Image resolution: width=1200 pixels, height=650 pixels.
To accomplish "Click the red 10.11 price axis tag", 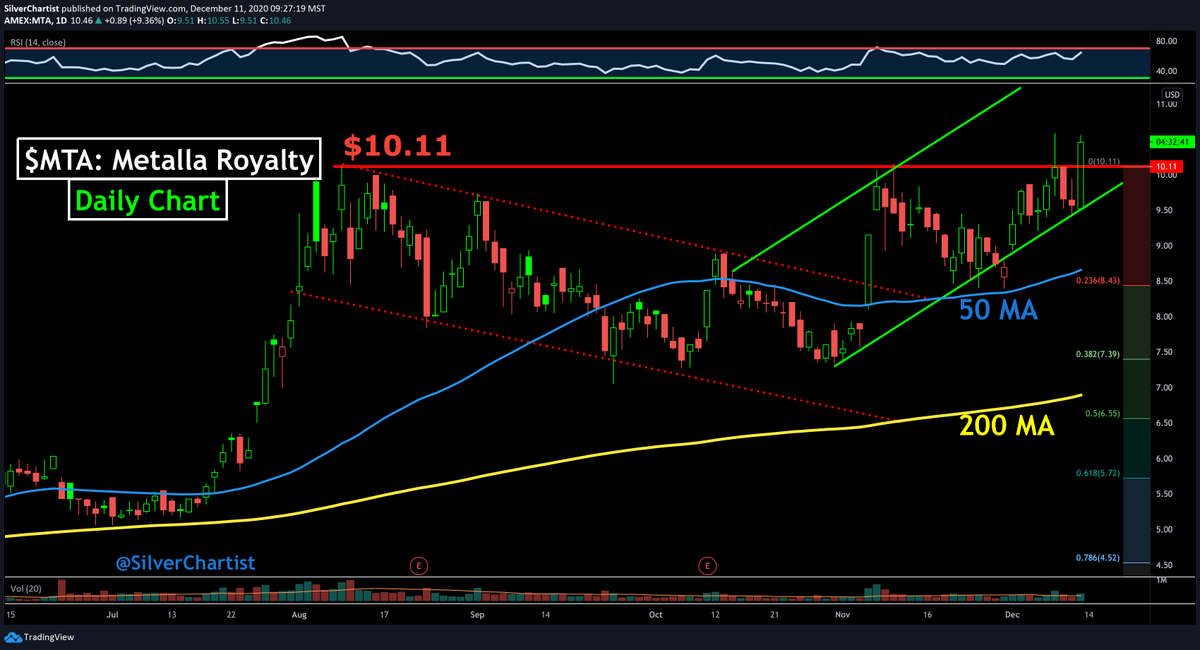I will pyautogui.click(x=1167, y=166).
